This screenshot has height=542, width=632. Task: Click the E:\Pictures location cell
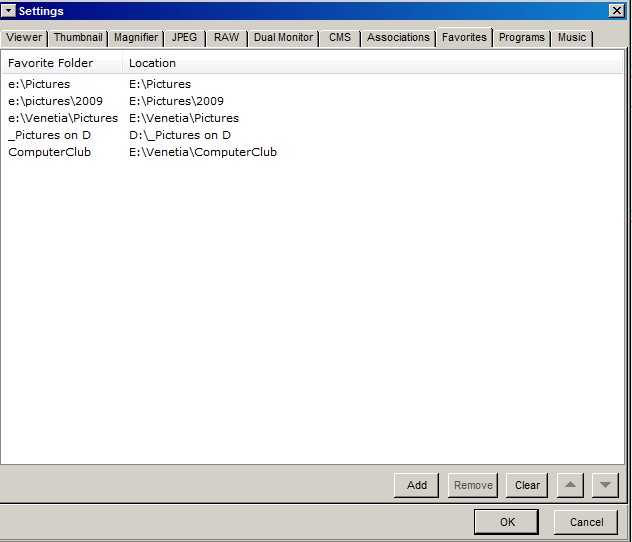click(160, 84)
